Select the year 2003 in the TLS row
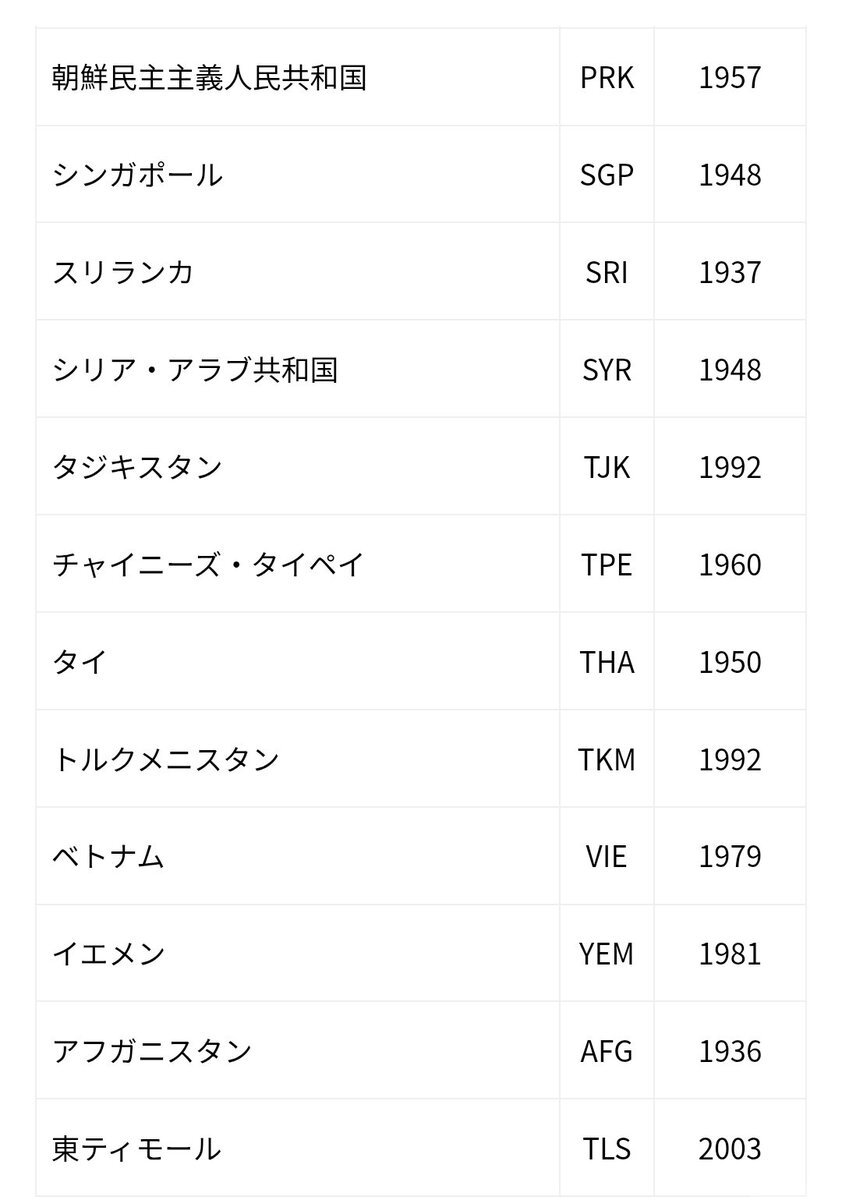Screen dimensions: 842x1200 [x=730, y=1149]
